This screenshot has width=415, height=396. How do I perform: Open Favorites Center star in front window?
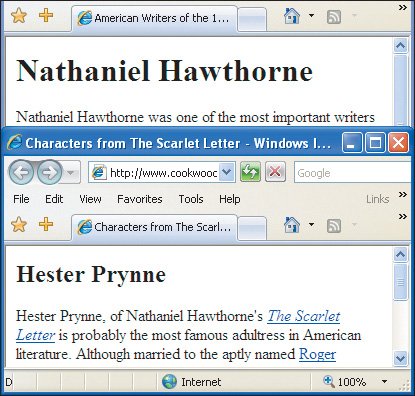(19, 225)
